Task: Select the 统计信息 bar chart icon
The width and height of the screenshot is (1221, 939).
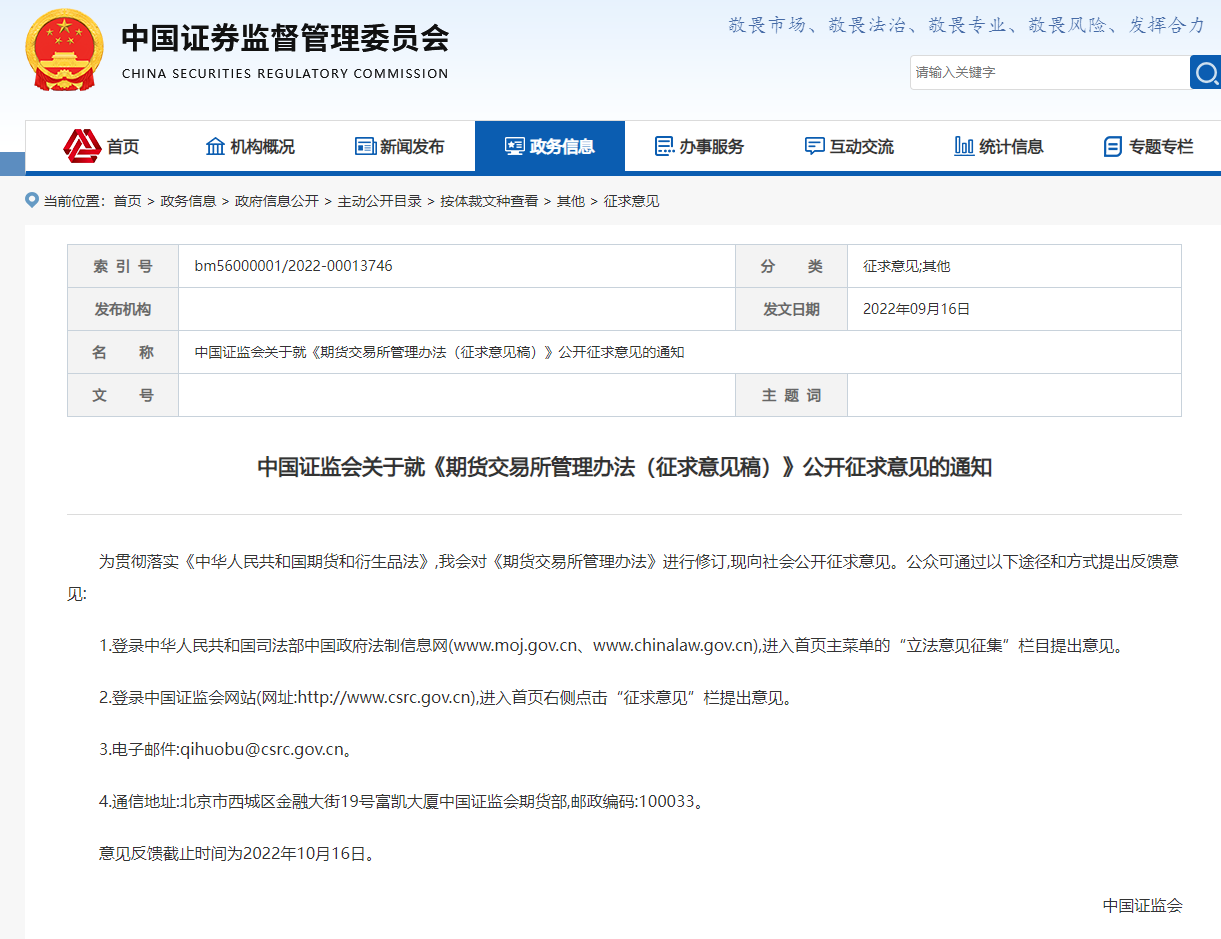Action: click(963, 146)
